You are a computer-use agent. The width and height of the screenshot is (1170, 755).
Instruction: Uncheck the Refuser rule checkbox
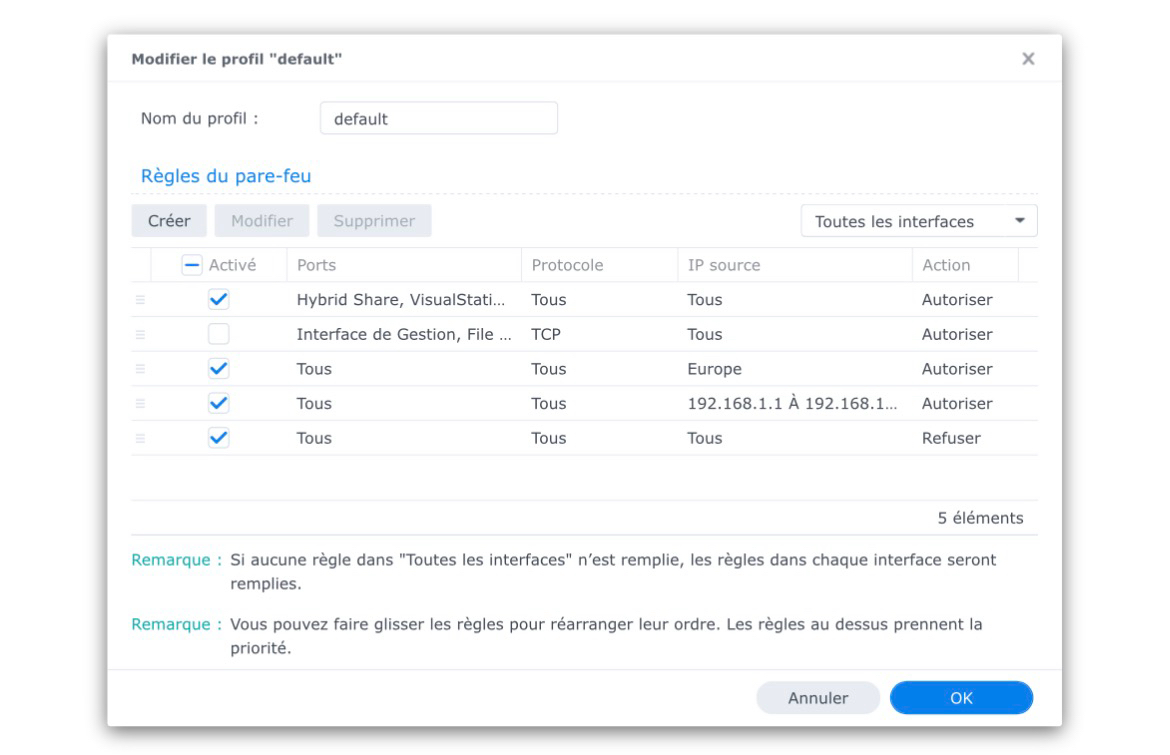[218, 438]
